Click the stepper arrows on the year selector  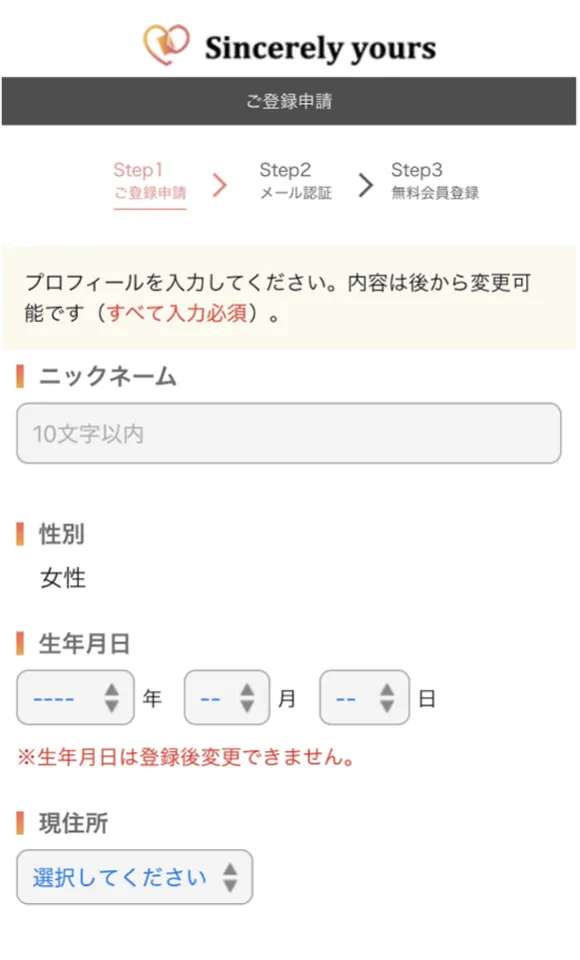pos(113,697)
